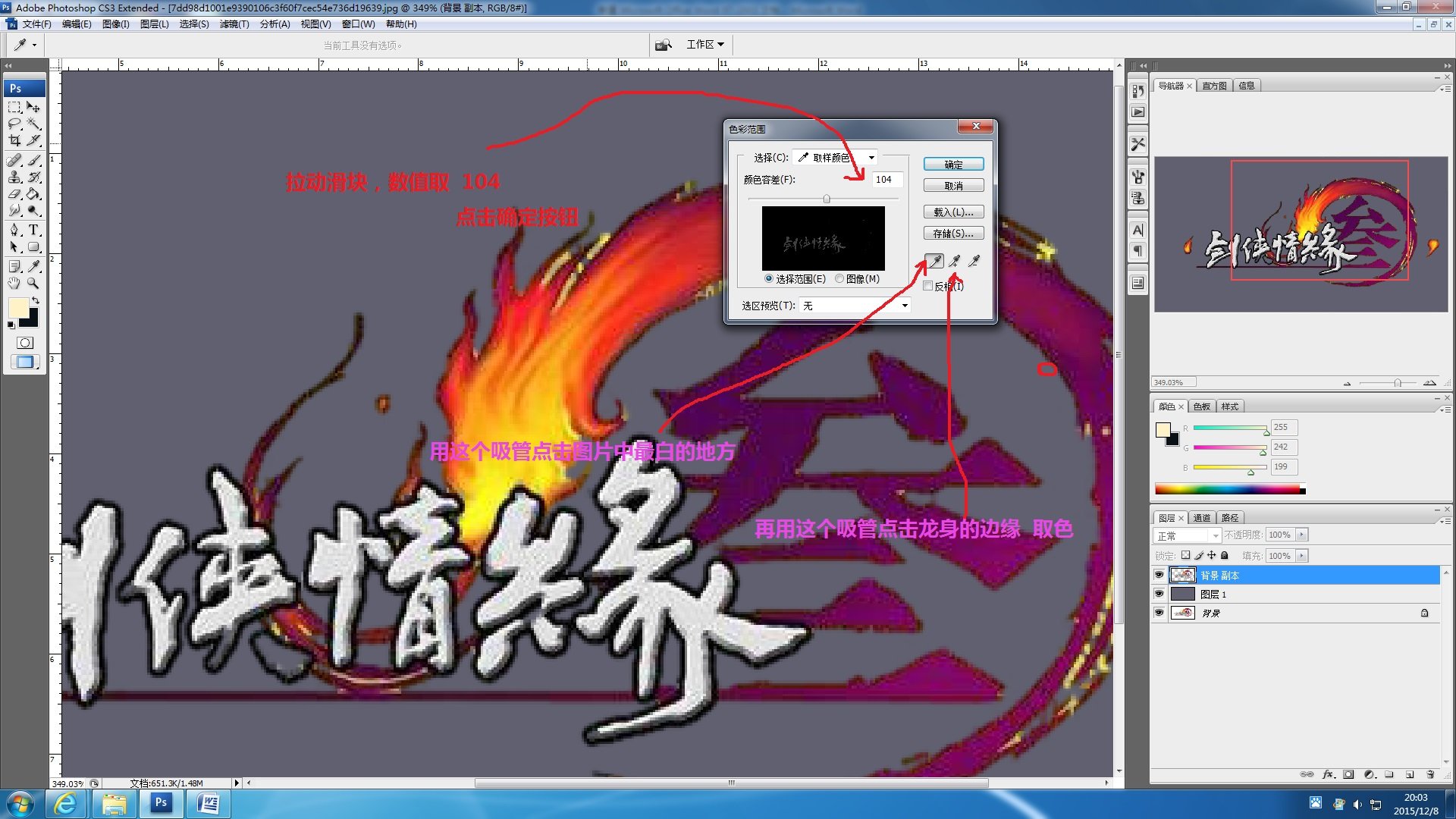Viewport: 1456px width, 819px height.
Task: Select the Image radio button
Action: point(839,279)
